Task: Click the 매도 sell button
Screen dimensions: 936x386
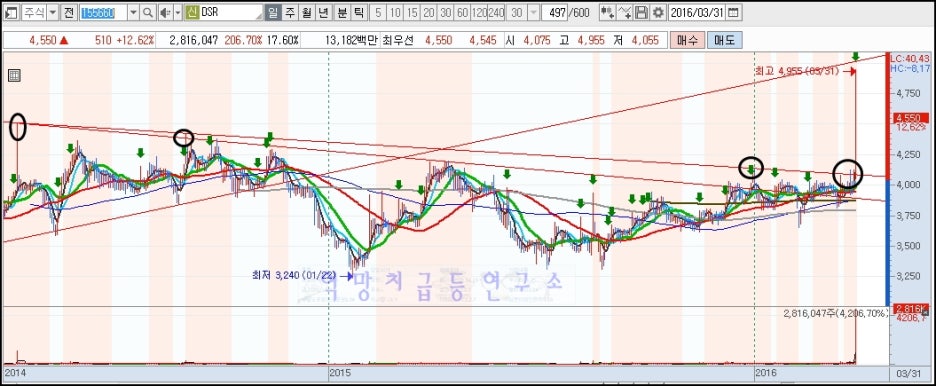Action: [724, 41]
